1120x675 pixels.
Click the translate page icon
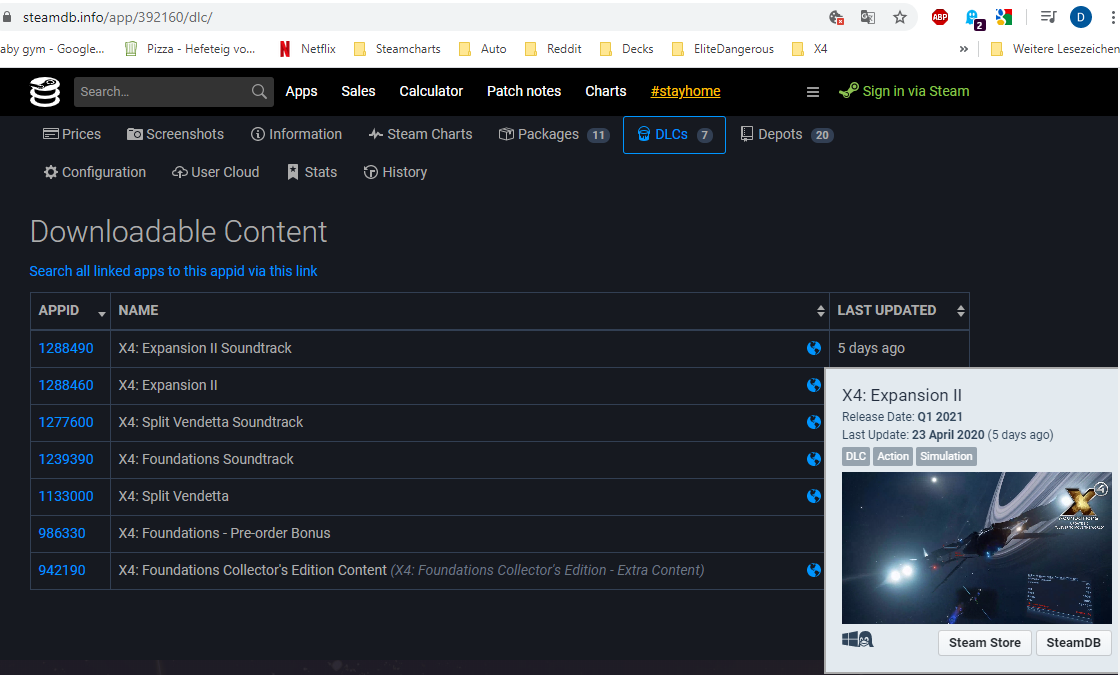click(x=868, y=17)
